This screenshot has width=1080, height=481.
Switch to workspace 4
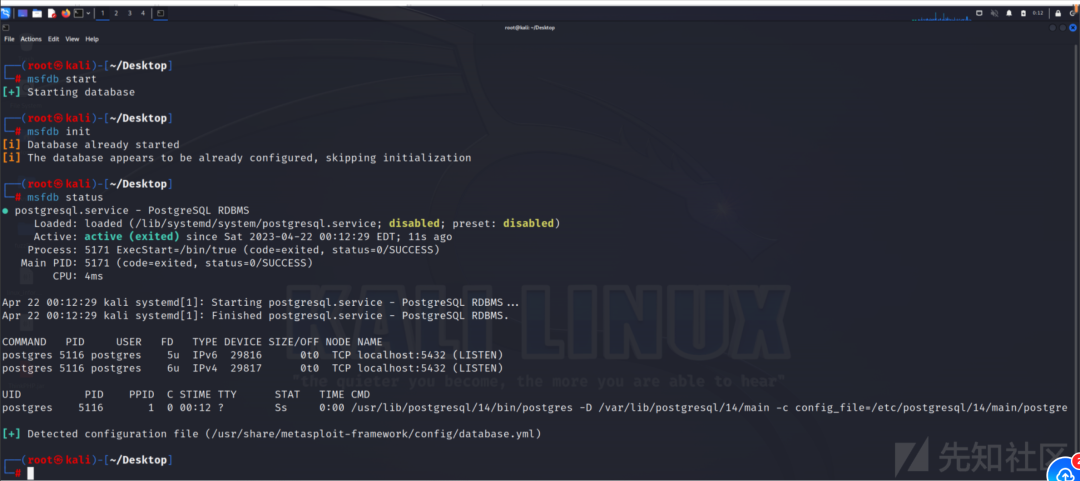(143, 13)
